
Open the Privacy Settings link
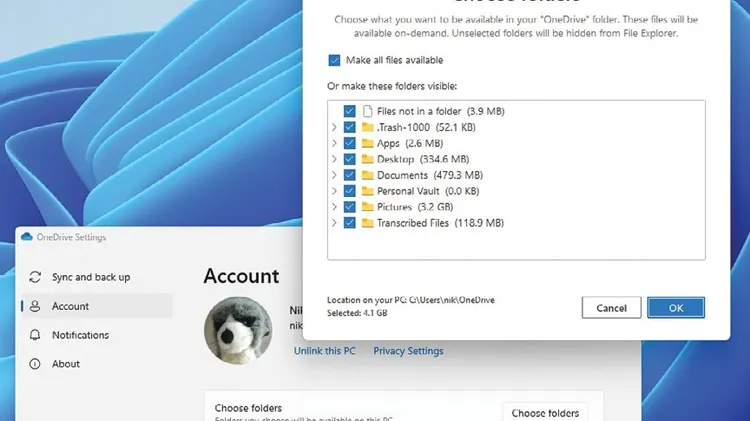408,351
